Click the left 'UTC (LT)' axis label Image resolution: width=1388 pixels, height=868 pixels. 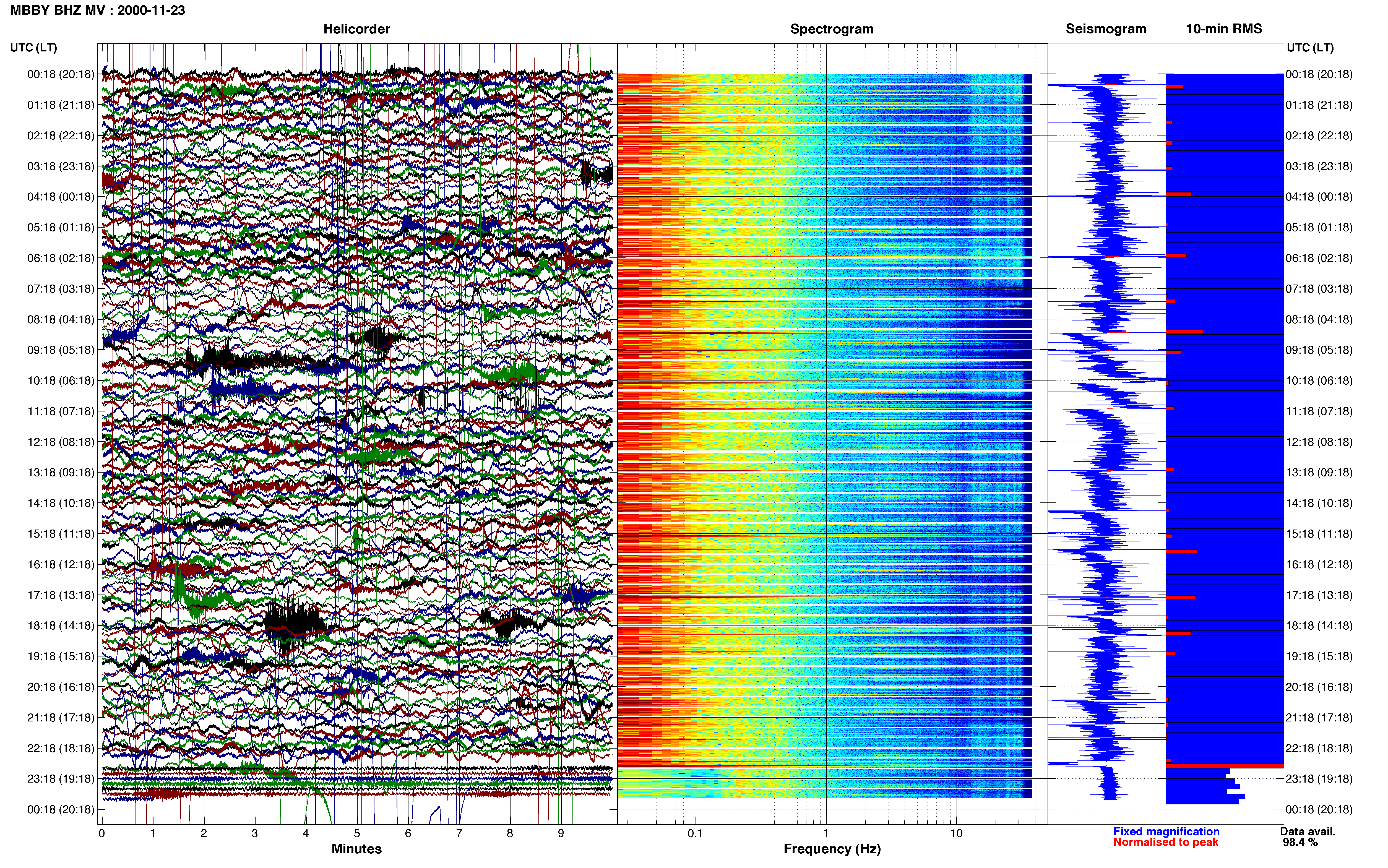[x=34, y=47]
